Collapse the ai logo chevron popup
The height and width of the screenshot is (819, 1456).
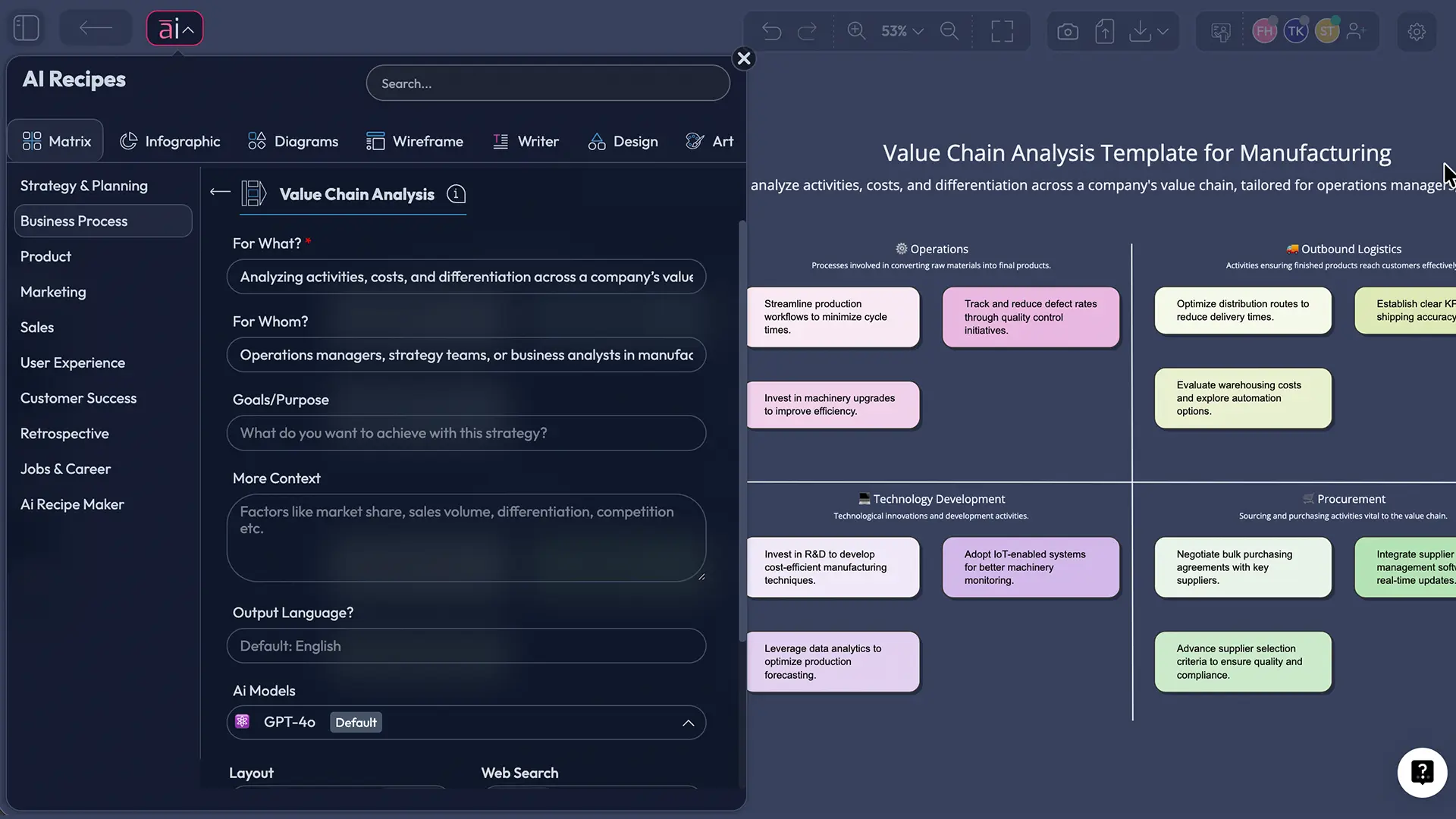click(187, 28)
